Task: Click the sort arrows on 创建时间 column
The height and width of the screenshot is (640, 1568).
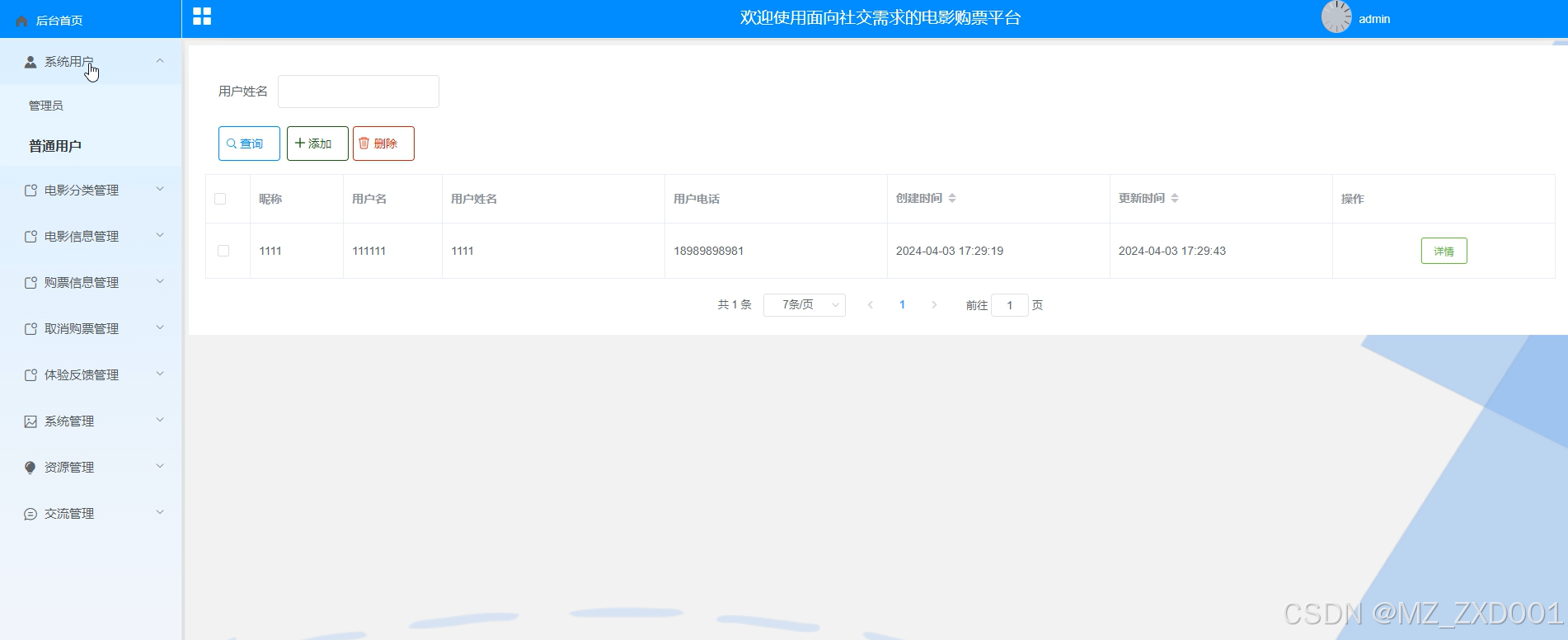Action: point(952,198)
